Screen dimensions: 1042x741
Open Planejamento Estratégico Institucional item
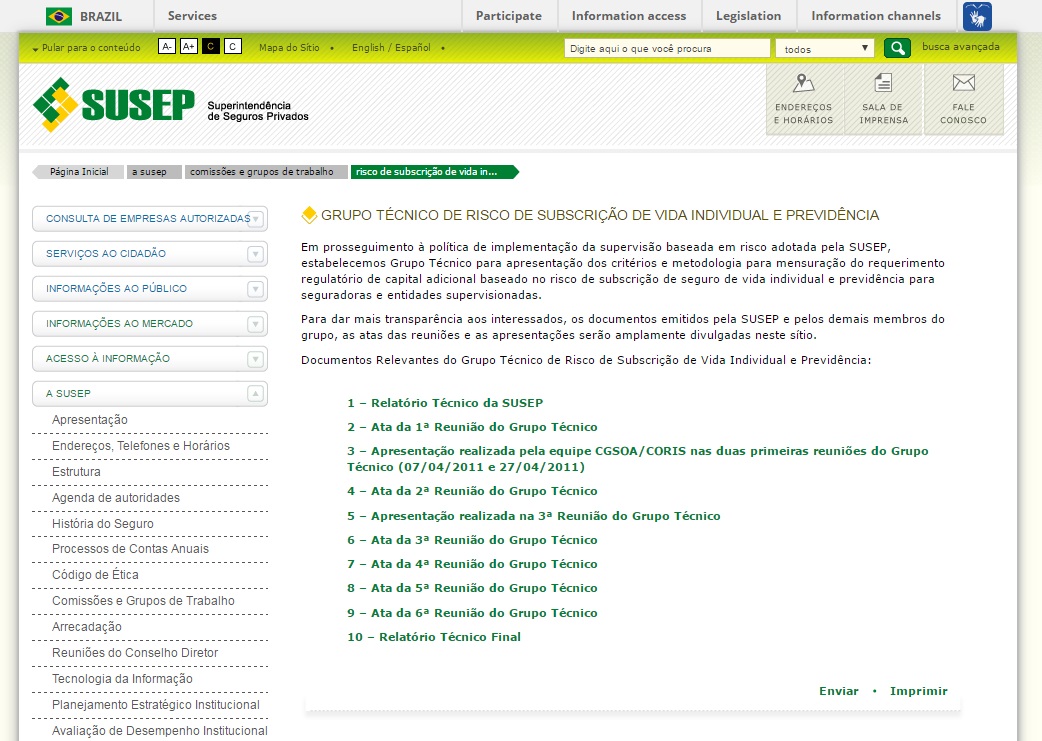coord(156,704)
